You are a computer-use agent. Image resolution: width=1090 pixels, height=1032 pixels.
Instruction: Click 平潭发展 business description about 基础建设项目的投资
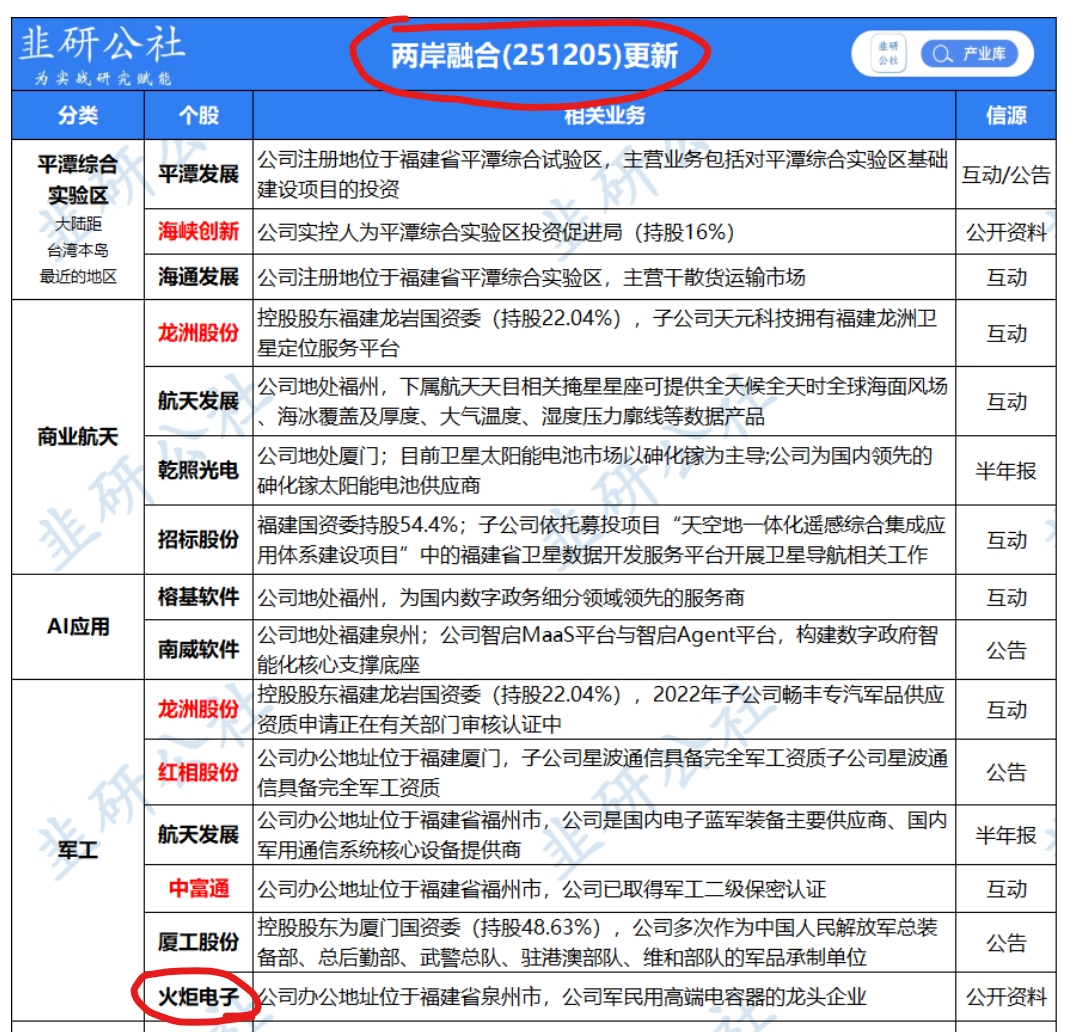coord(603,174)
